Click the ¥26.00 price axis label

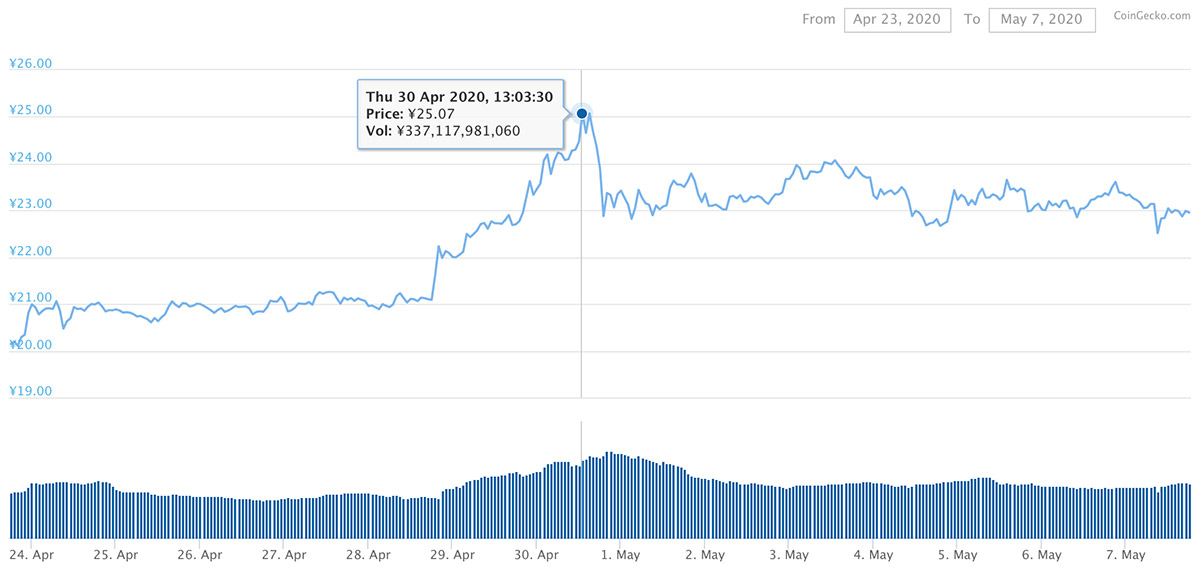[30, 63]
